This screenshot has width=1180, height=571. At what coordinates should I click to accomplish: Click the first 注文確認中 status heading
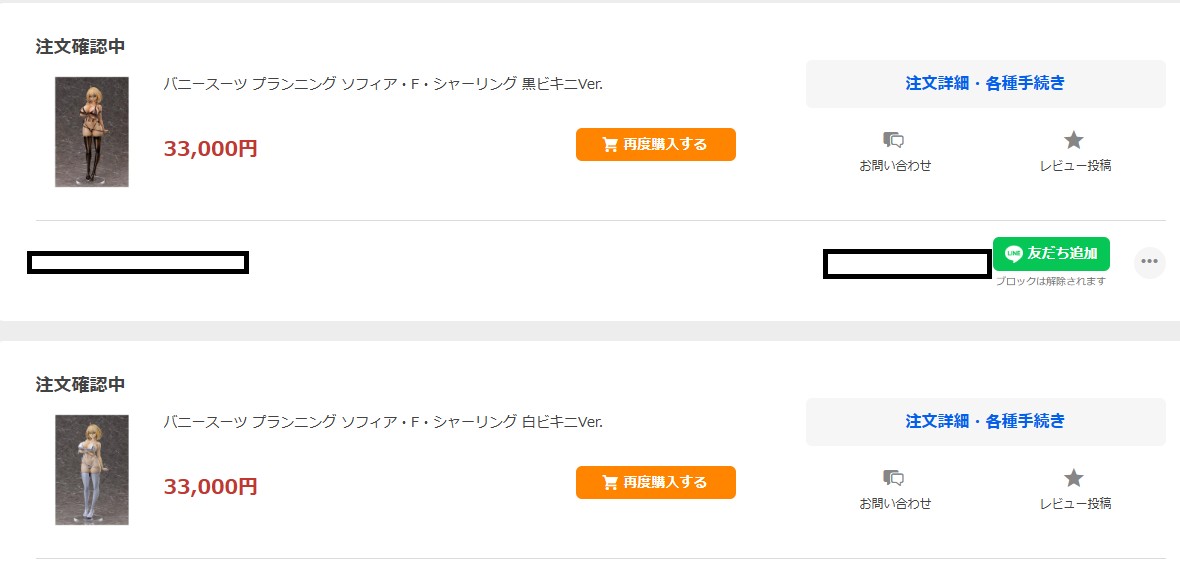[x=80, y=47]
